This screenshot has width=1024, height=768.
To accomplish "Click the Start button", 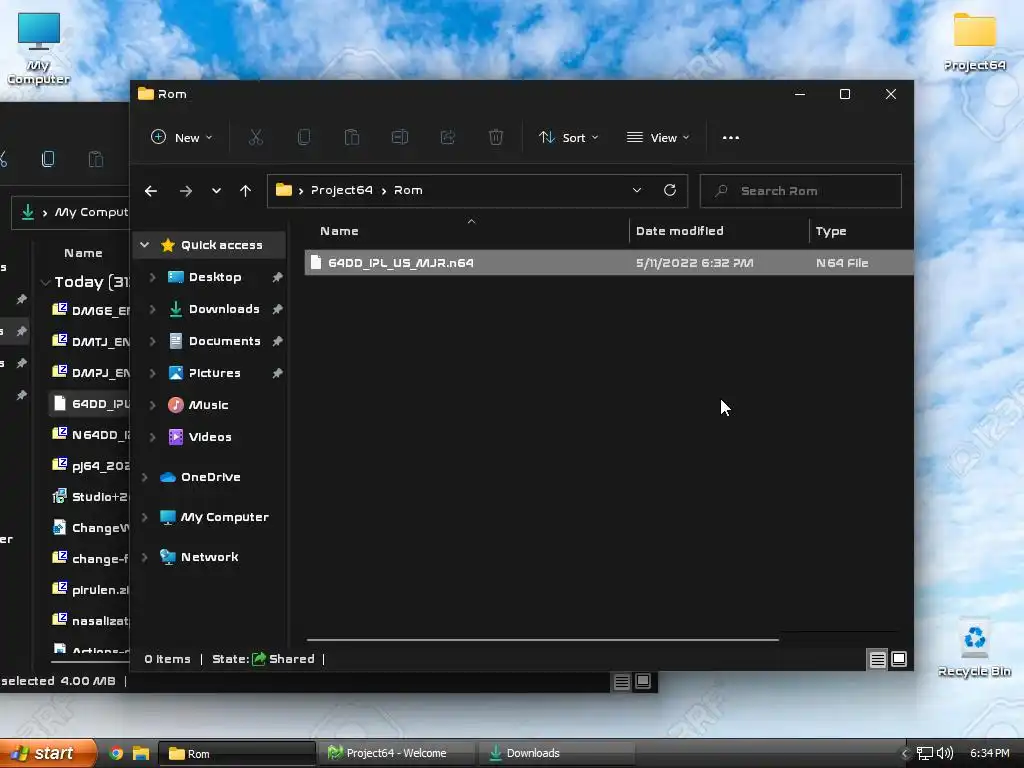I will click(x=48, y=753).
